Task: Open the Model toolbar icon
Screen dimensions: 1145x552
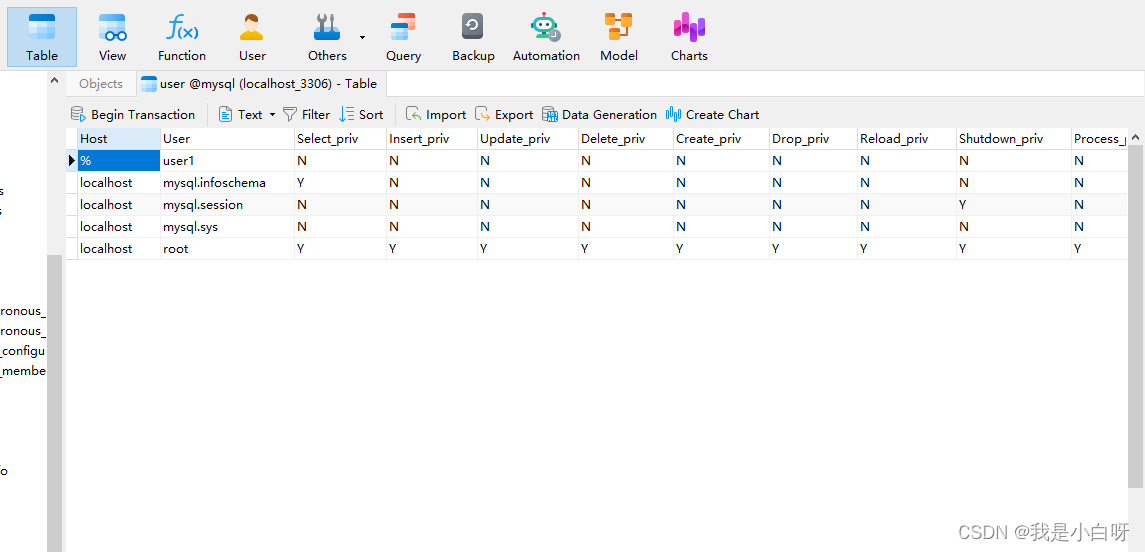Action: (619, 37)
